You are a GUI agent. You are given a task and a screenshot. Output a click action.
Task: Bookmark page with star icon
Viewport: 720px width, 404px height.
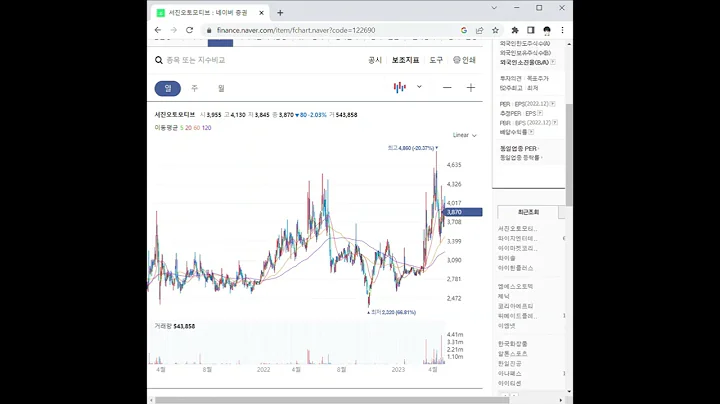[495, 30]
